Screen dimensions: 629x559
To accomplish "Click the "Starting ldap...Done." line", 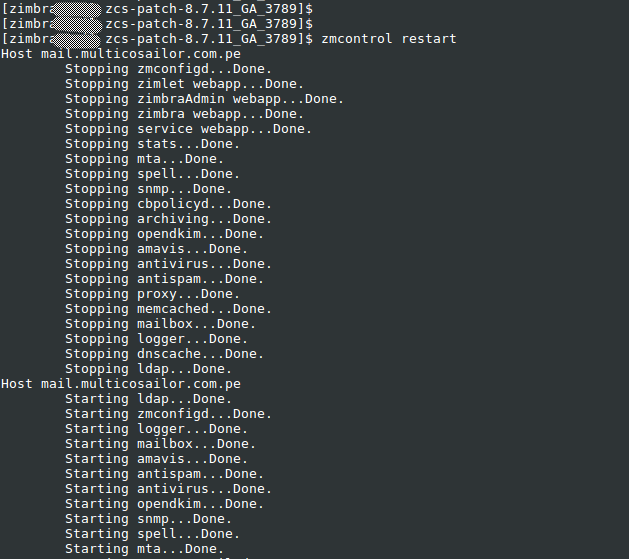I will [x=148, y=399].
